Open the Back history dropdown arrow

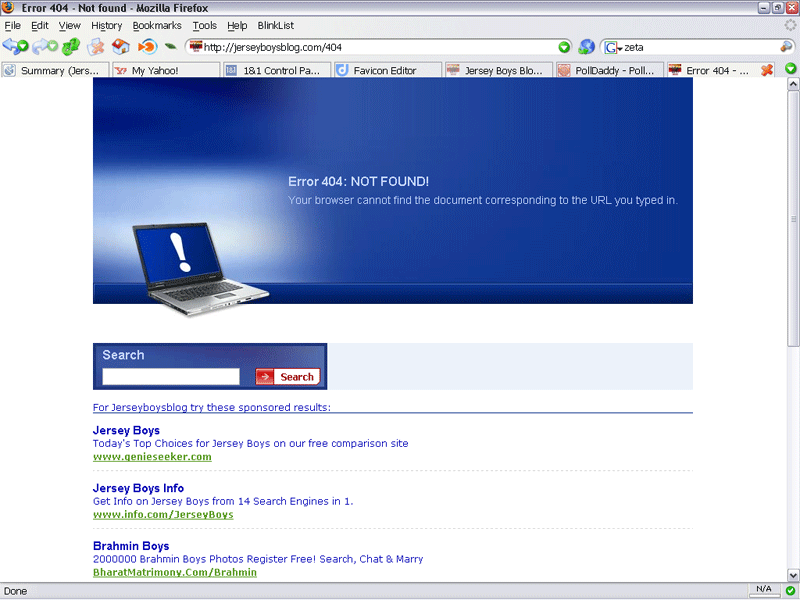[22, 47]
